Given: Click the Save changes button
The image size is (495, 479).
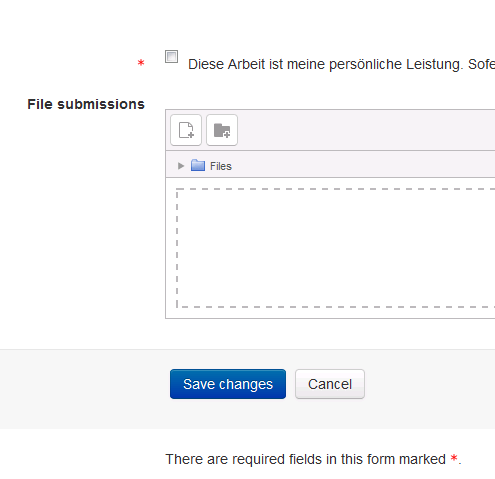Looking at the screenshot, I should 228,384.
